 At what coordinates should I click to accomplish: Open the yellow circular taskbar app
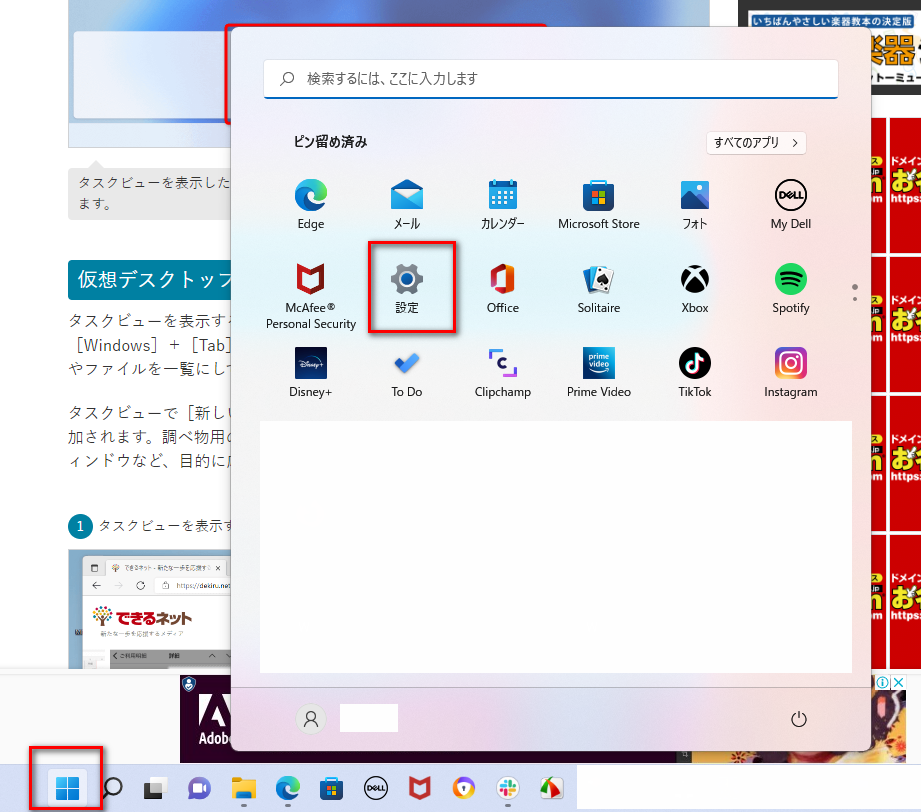[x=463, y=788]
